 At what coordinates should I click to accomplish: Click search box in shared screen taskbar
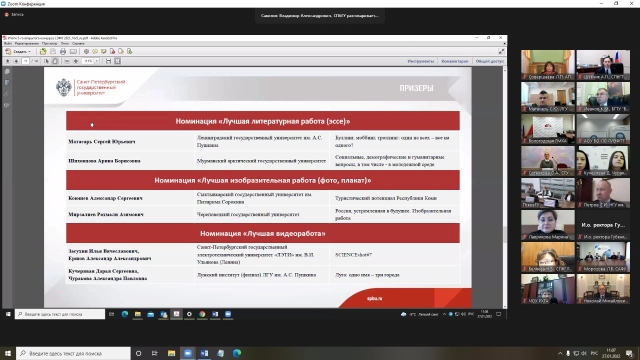60,314
